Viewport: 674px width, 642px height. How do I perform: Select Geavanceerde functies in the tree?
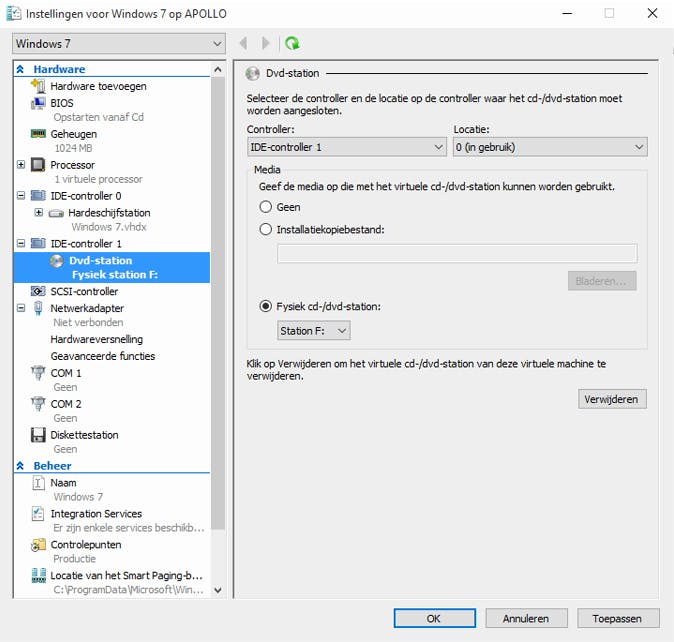pyautogui.click(x=102, y=356)
